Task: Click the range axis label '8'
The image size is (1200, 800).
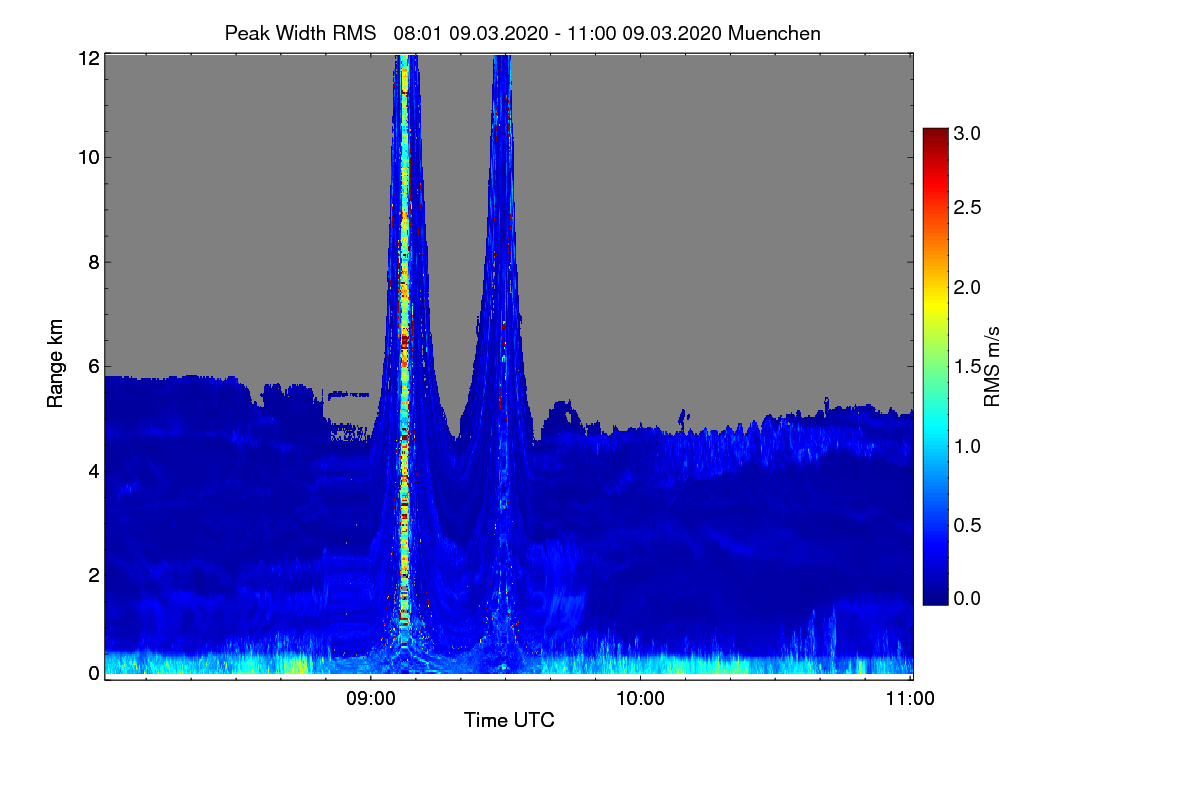Action: pos(92,262)
